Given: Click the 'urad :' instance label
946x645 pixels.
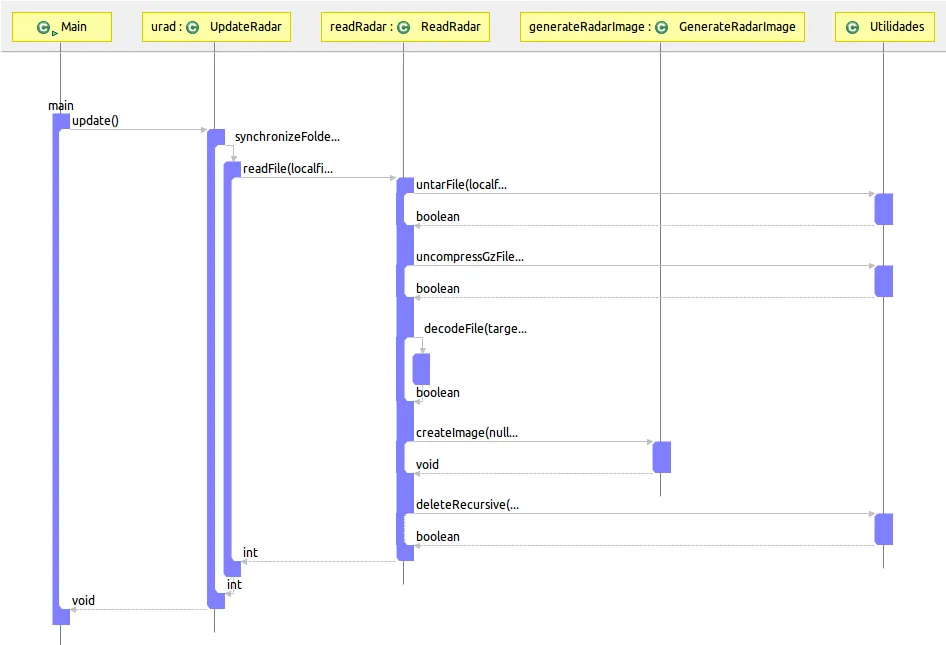Looking at the screenshot, I should click(x=167, y=27).
